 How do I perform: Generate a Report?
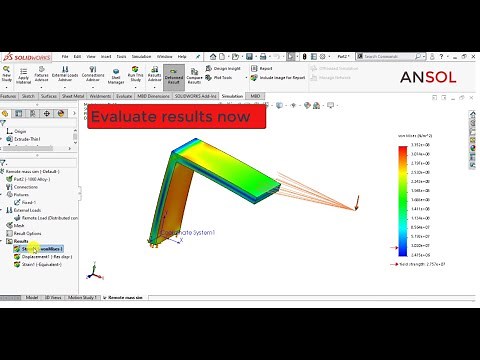pyautogui.click(x=262, y=68)
